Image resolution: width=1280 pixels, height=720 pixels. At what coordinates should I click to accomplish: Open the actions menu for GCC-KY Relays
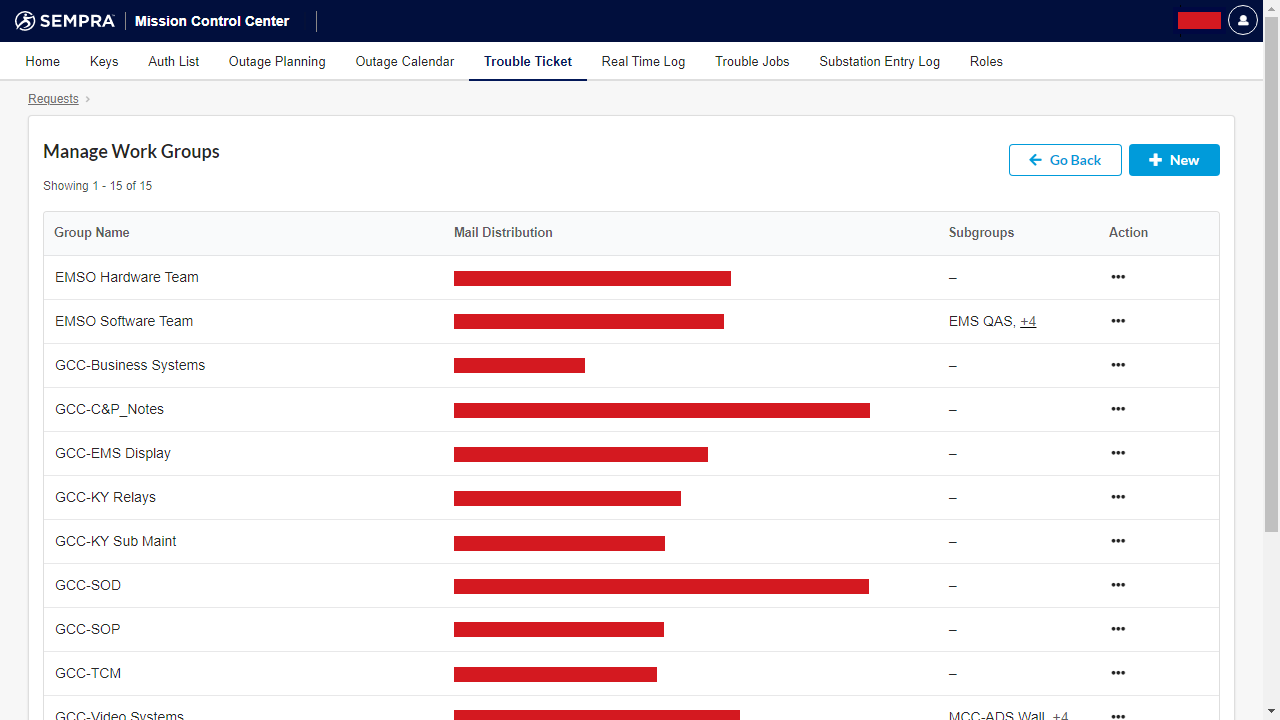[1118, 497]
